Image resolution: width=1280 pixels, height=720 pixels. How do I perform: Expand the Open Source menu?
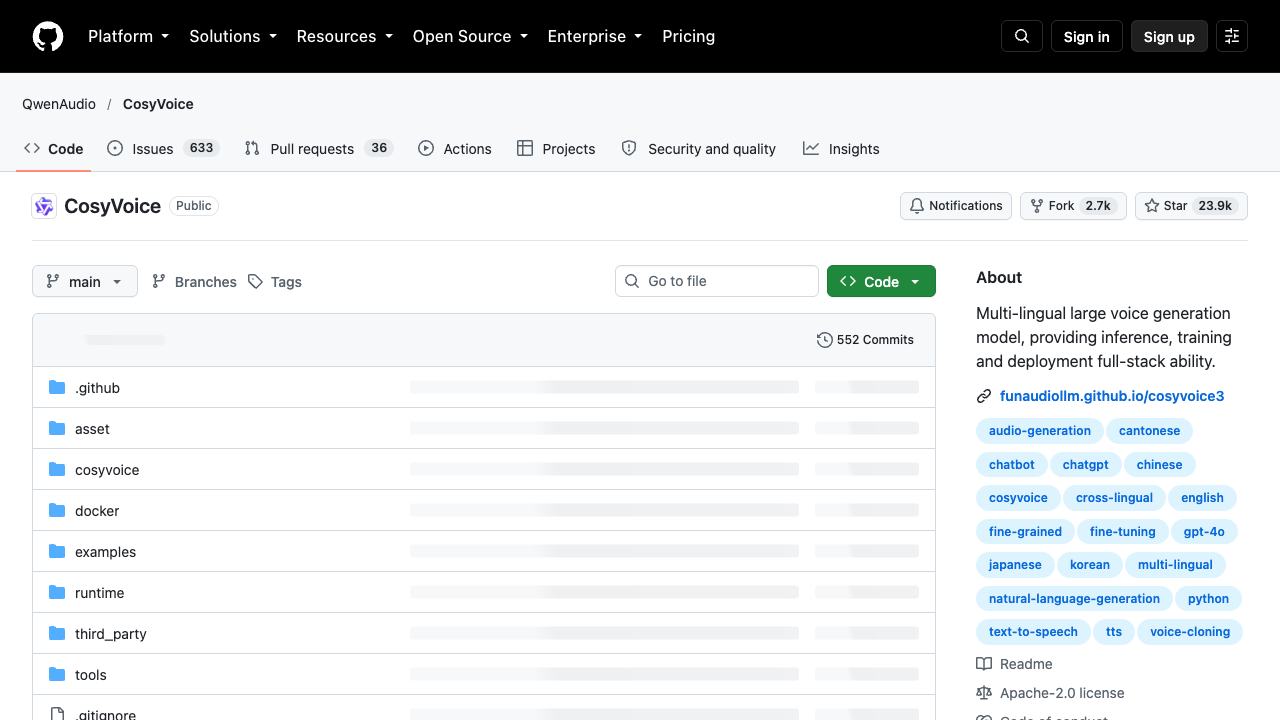(470, 36)
